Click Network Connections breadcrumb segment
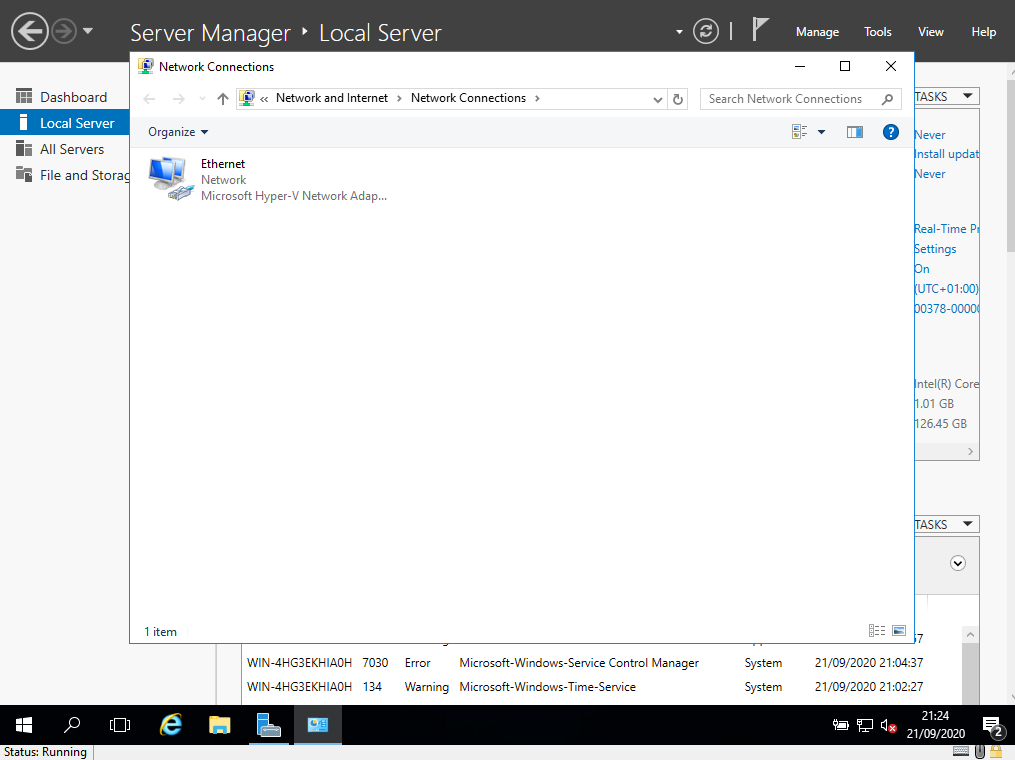1015x760 pixels. (x=468, y=98)
